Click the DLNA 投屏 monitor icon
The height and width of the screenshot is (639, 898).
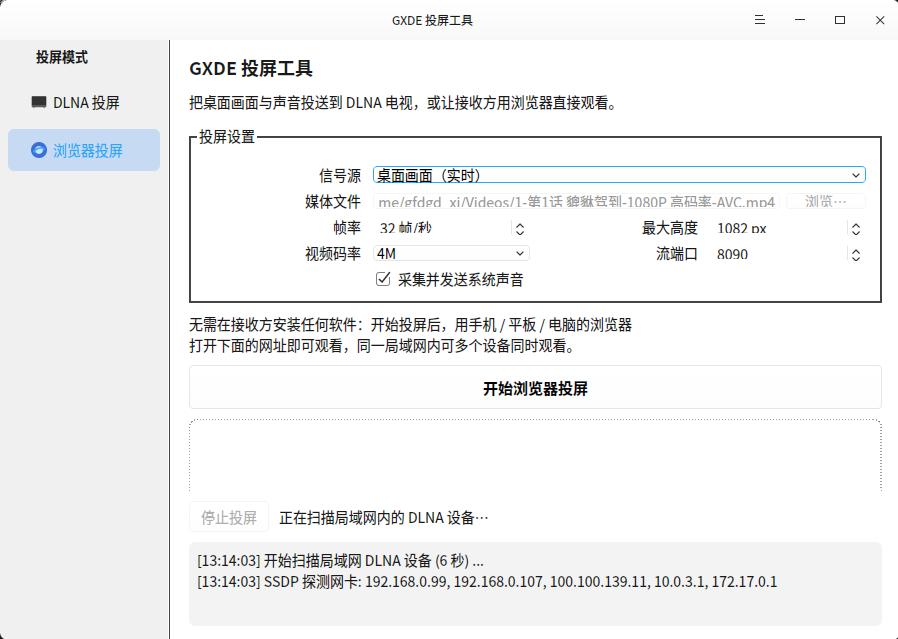(x=38, y=102)
